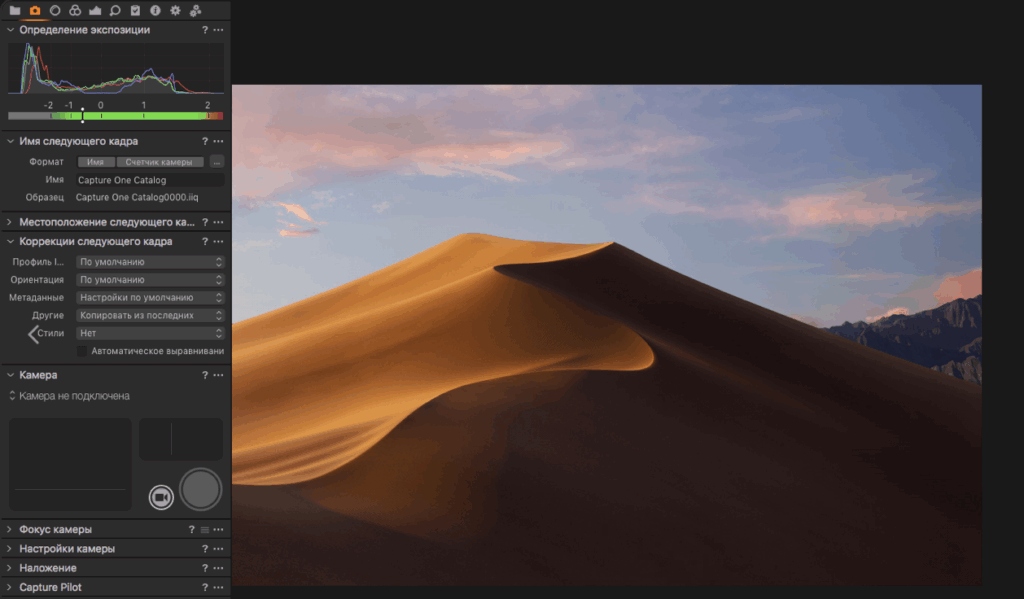Screen dimensions: 1024x599
Task: Open help for Местоположение следующего кадра
Action: tap(204, 222)
